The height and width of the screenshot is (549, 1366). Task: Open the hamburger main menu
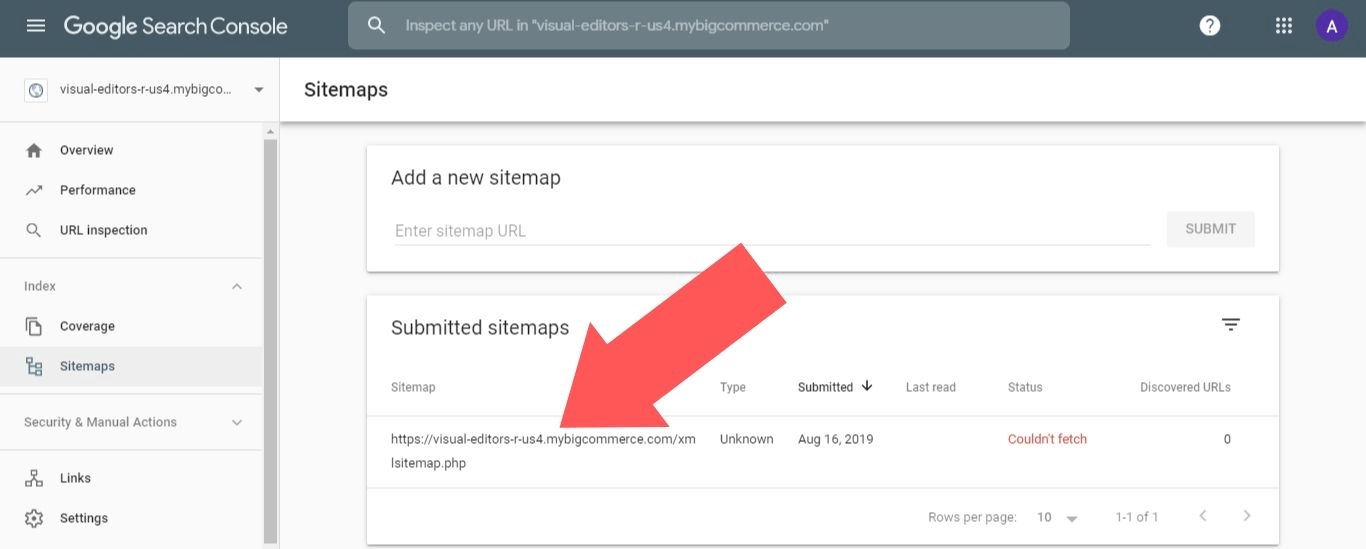36,26
